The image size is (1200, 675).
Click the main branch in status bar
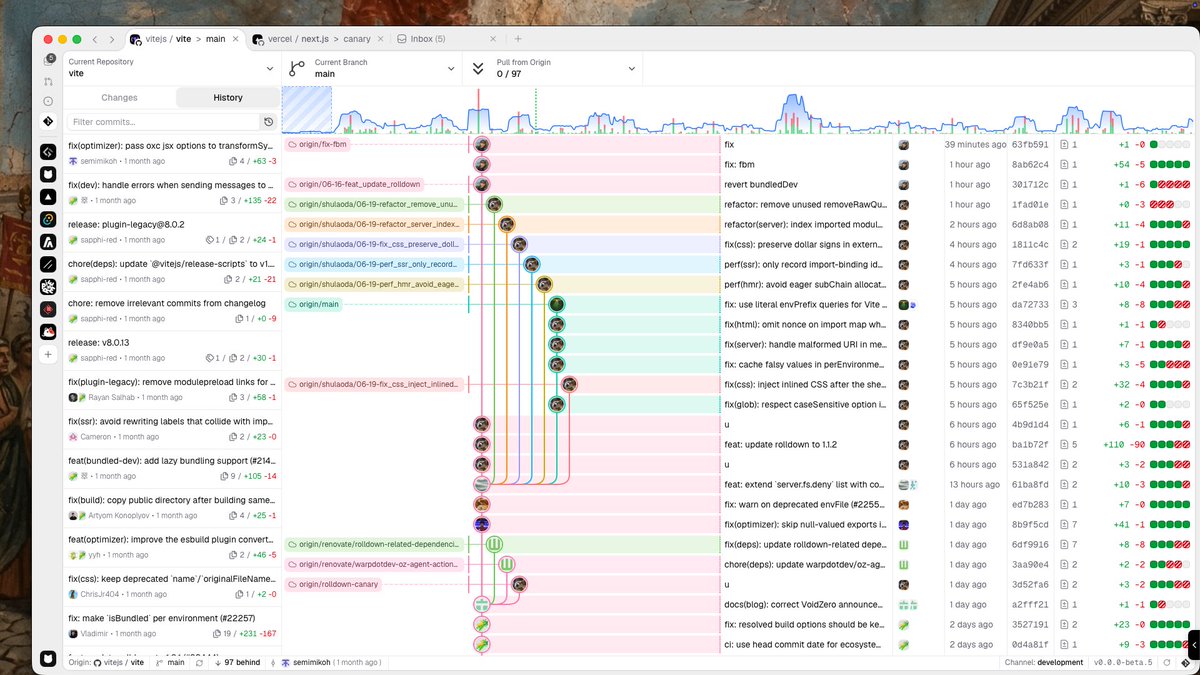pos(171,662)
